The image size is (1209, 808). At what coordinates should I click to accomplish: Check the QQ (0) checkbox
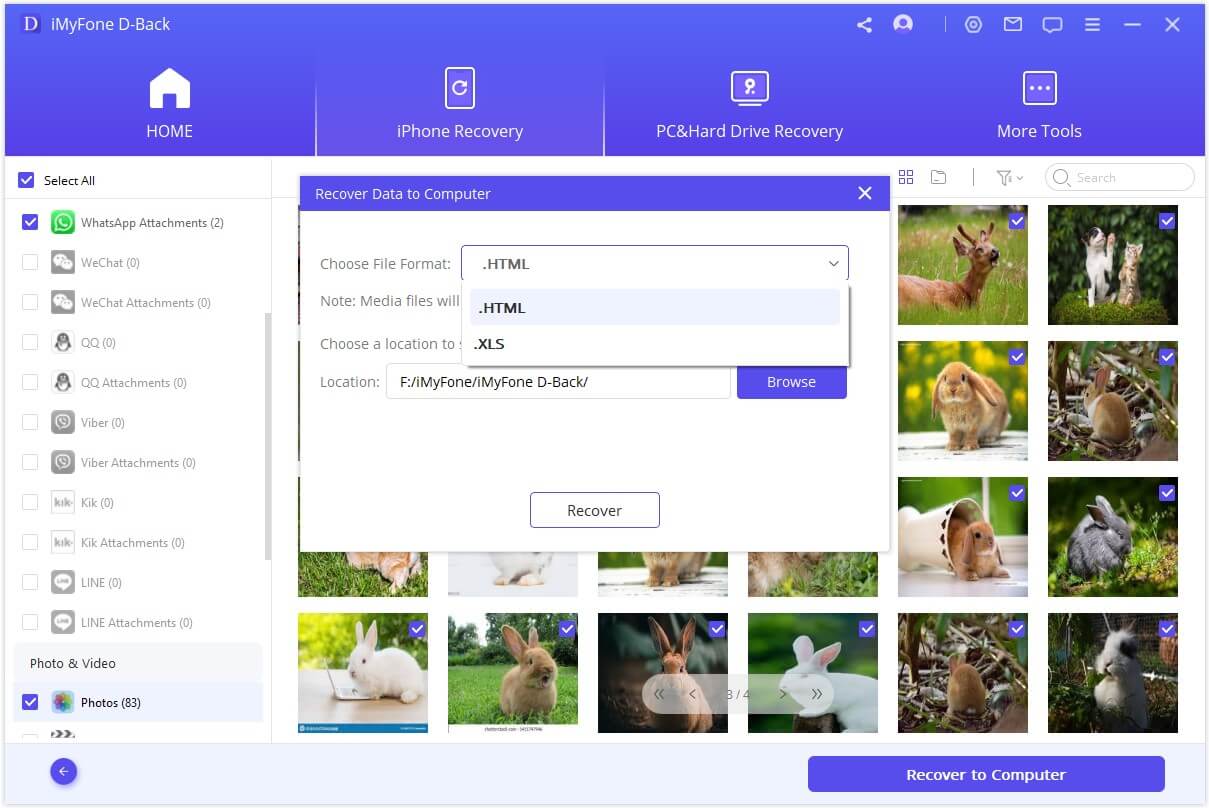coord(30,342)
